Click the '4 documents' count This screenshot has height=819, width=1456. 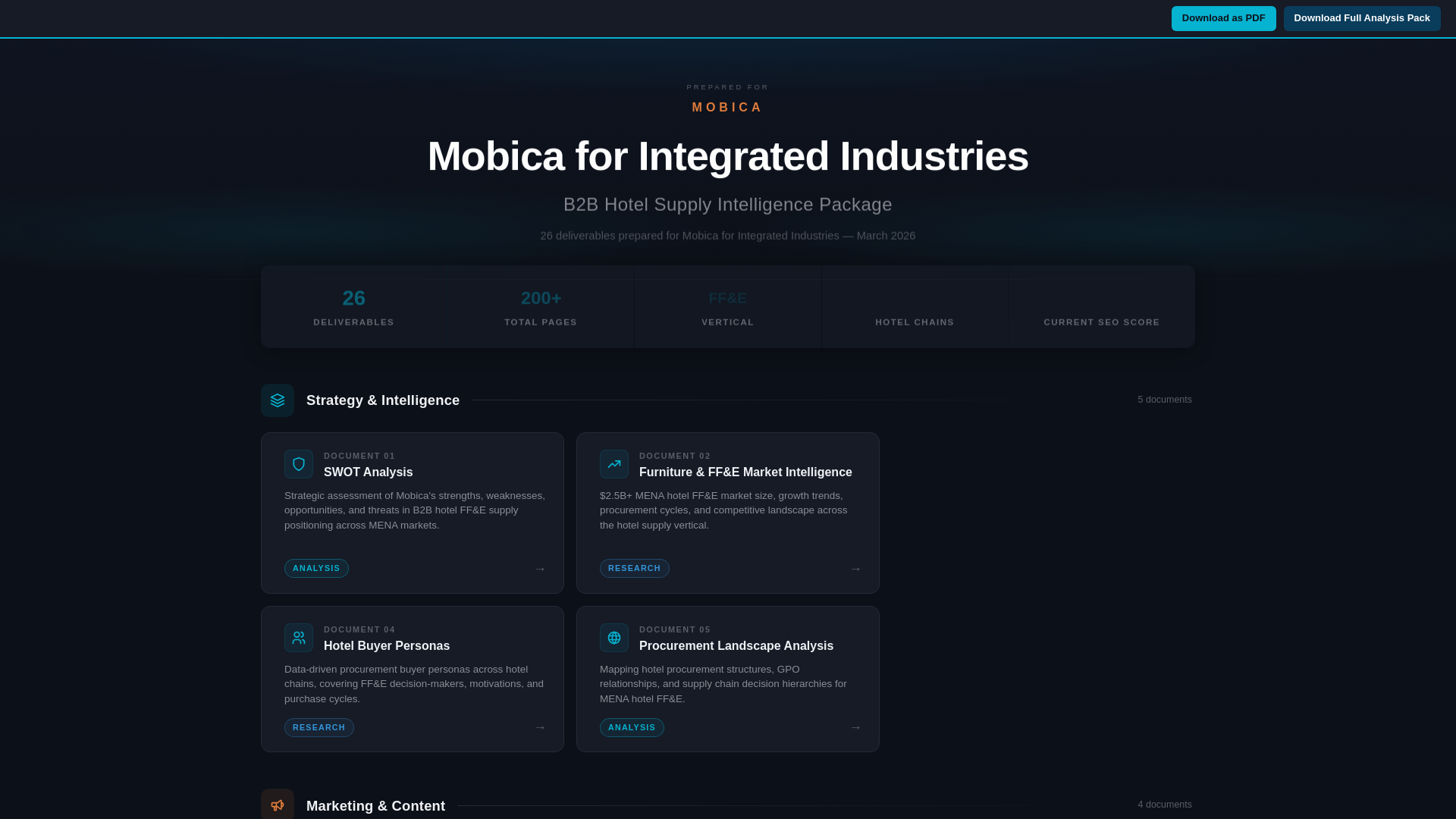1165,805
